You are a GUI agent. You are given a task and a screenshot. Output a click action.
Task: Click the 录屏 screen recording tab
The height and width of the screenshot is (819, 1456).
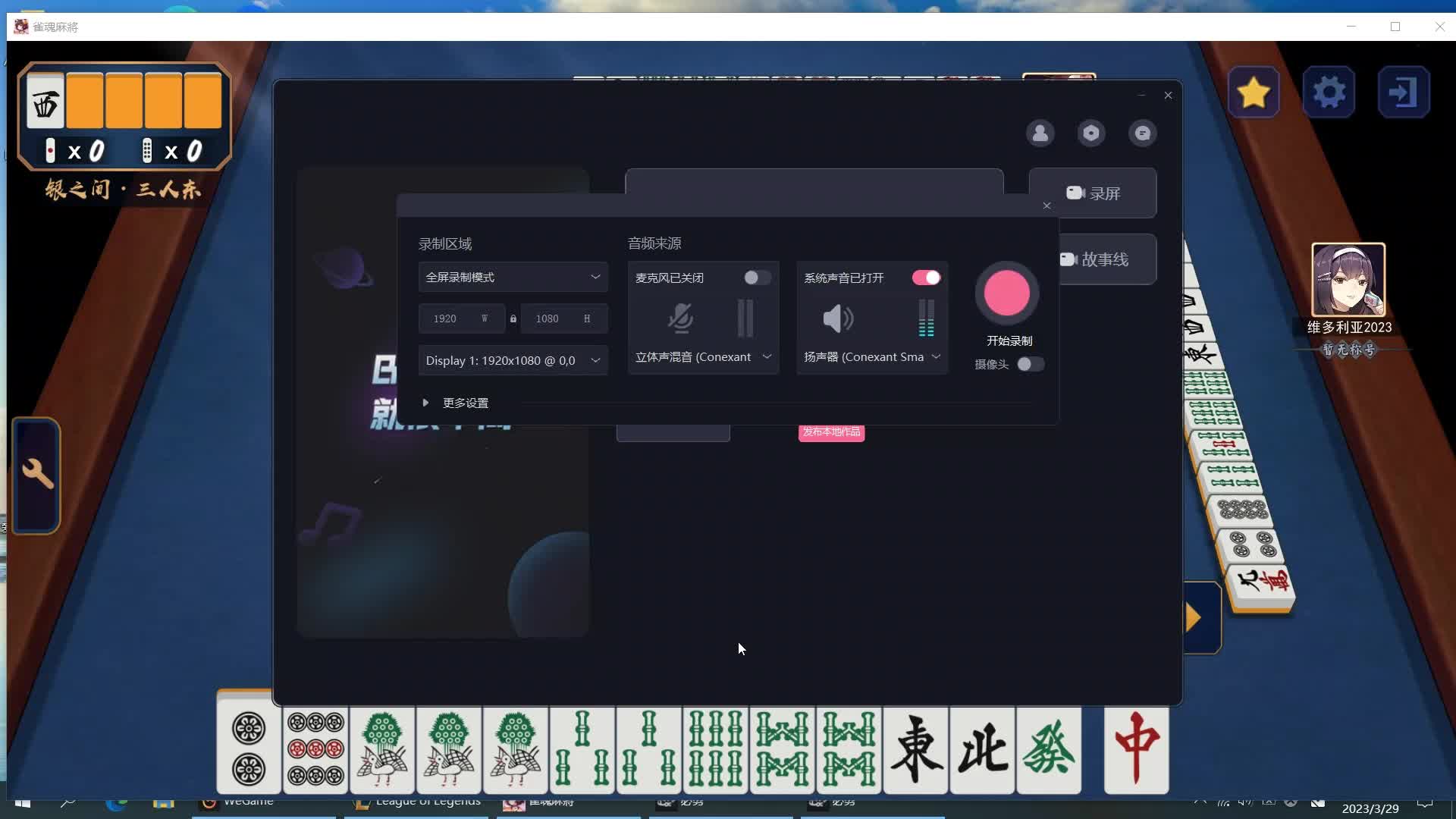pyautogui.click(x=1093, y=193)
